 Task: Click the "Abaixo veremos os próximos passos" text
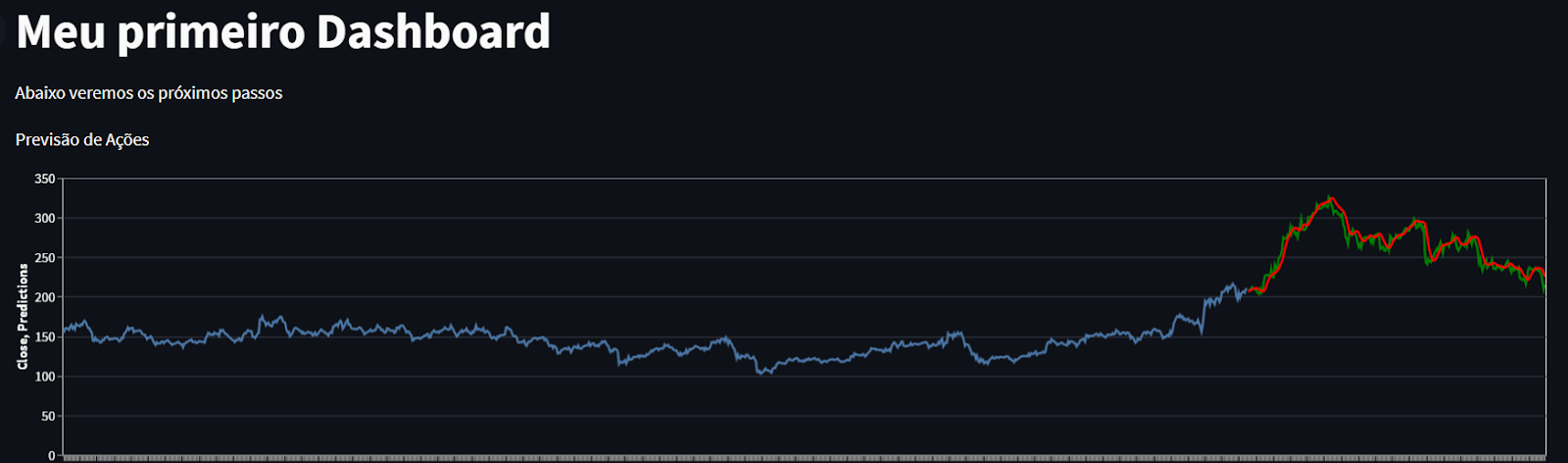pos(149,93)
